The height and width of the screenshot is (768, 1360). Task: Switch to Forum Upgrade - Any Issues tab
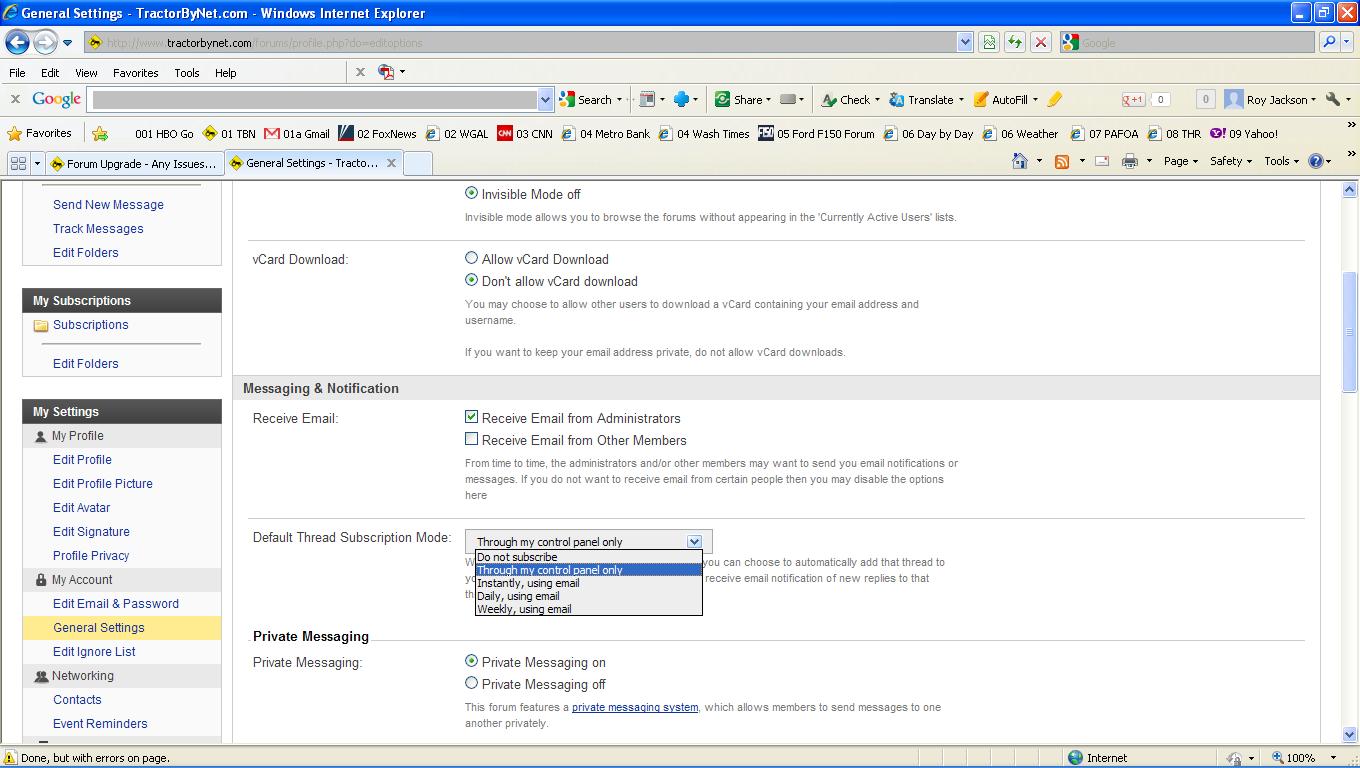[133, 164]
